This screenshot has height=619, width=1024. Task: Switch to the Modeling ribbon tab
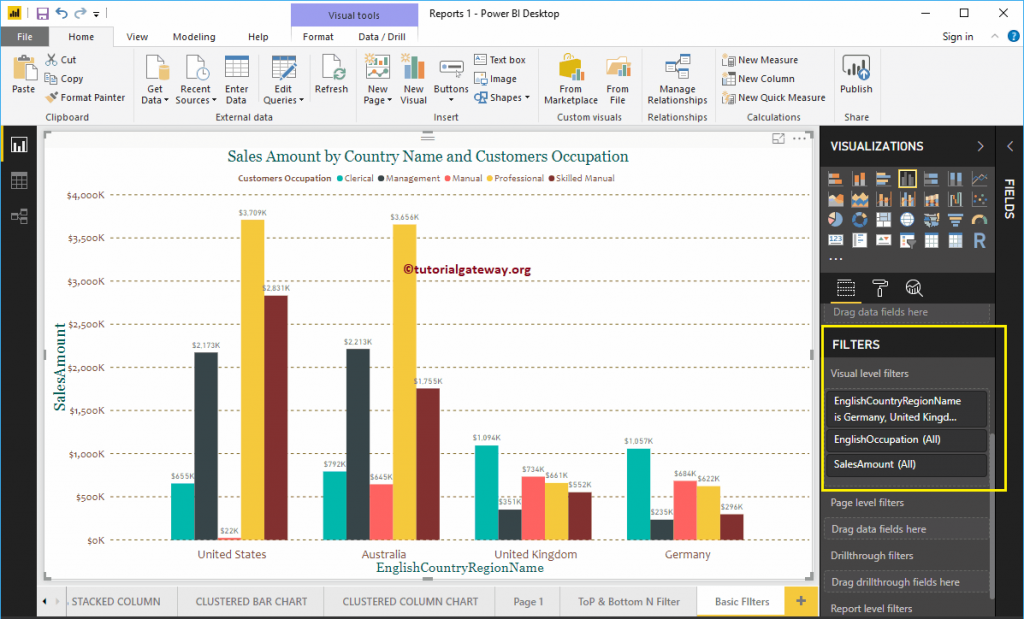(x=194, y=36)
